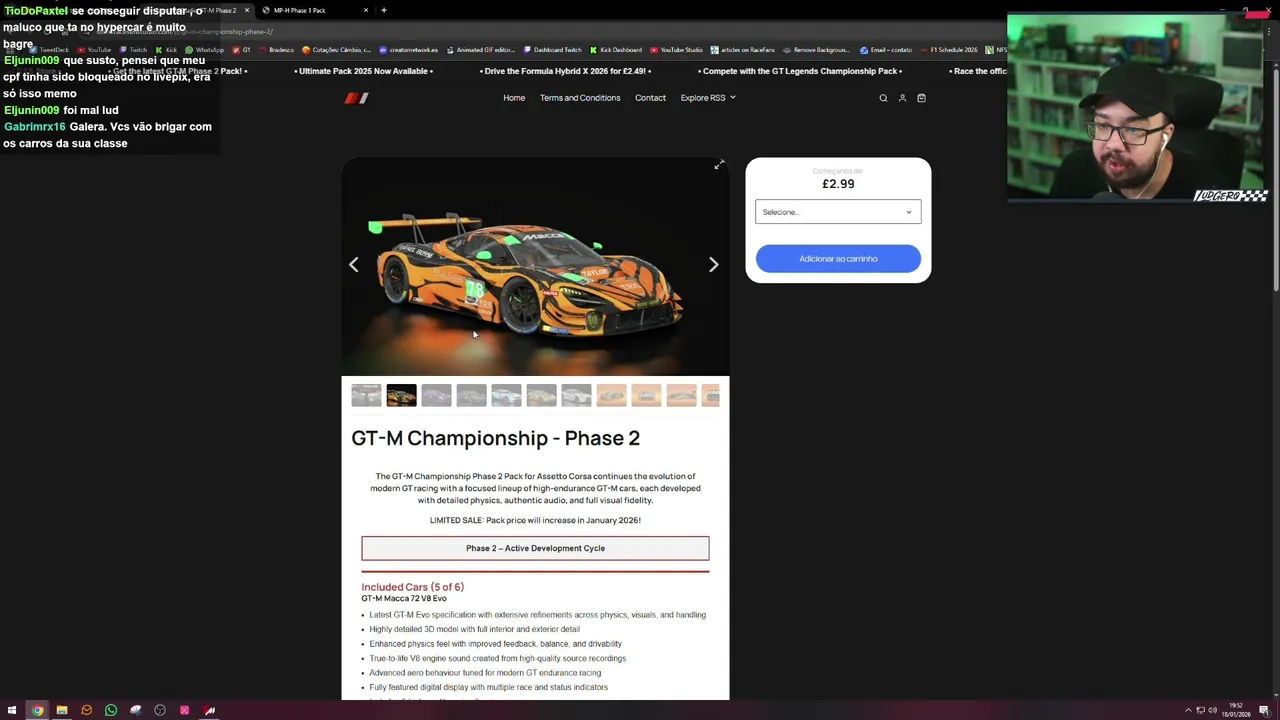Click the main orange car image
Viewport: 1280px width, 720px height.
pos(535,267)
